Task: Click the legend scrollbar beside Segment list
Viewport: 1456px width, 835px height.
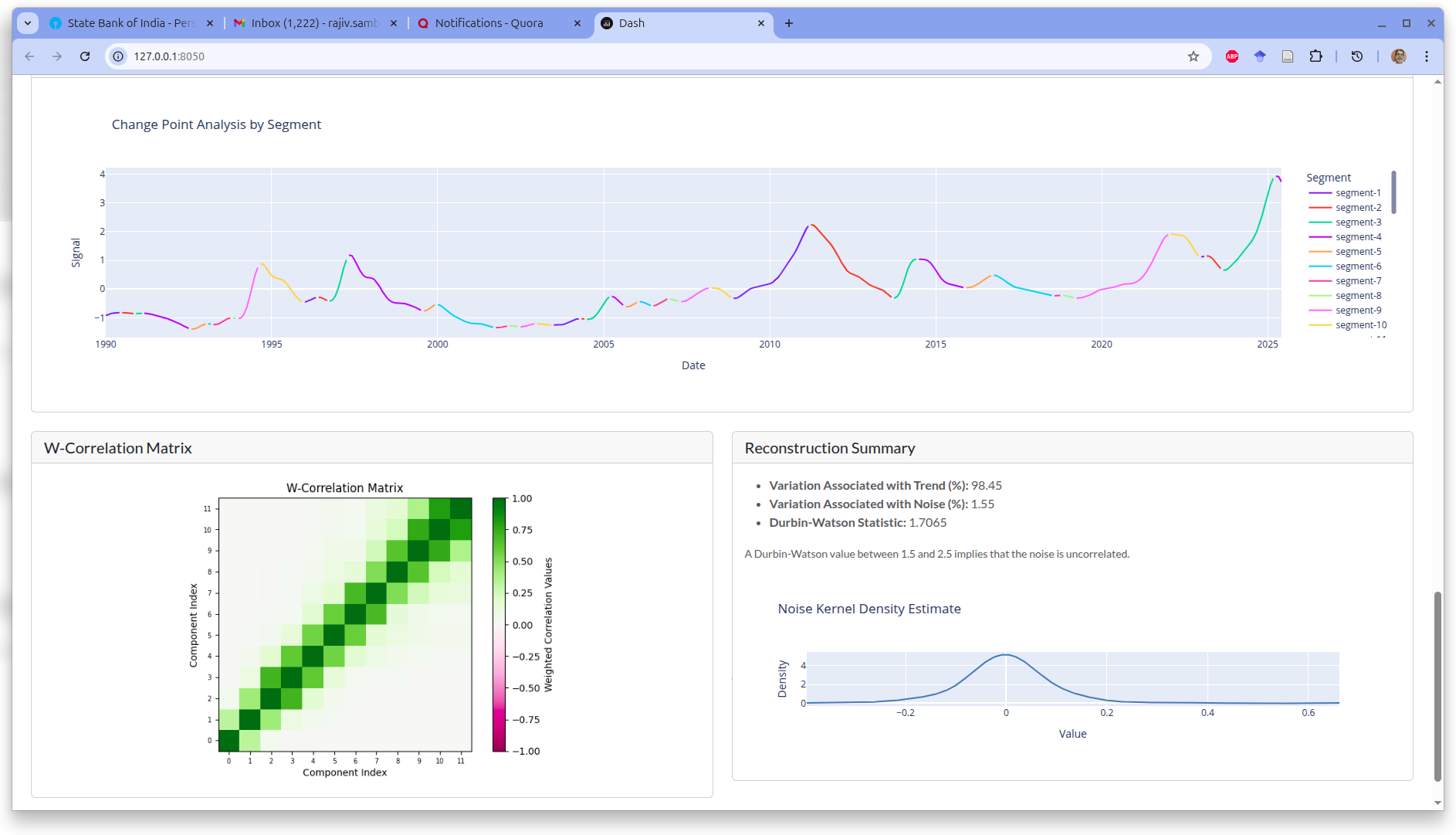Action: (1393, 192)
